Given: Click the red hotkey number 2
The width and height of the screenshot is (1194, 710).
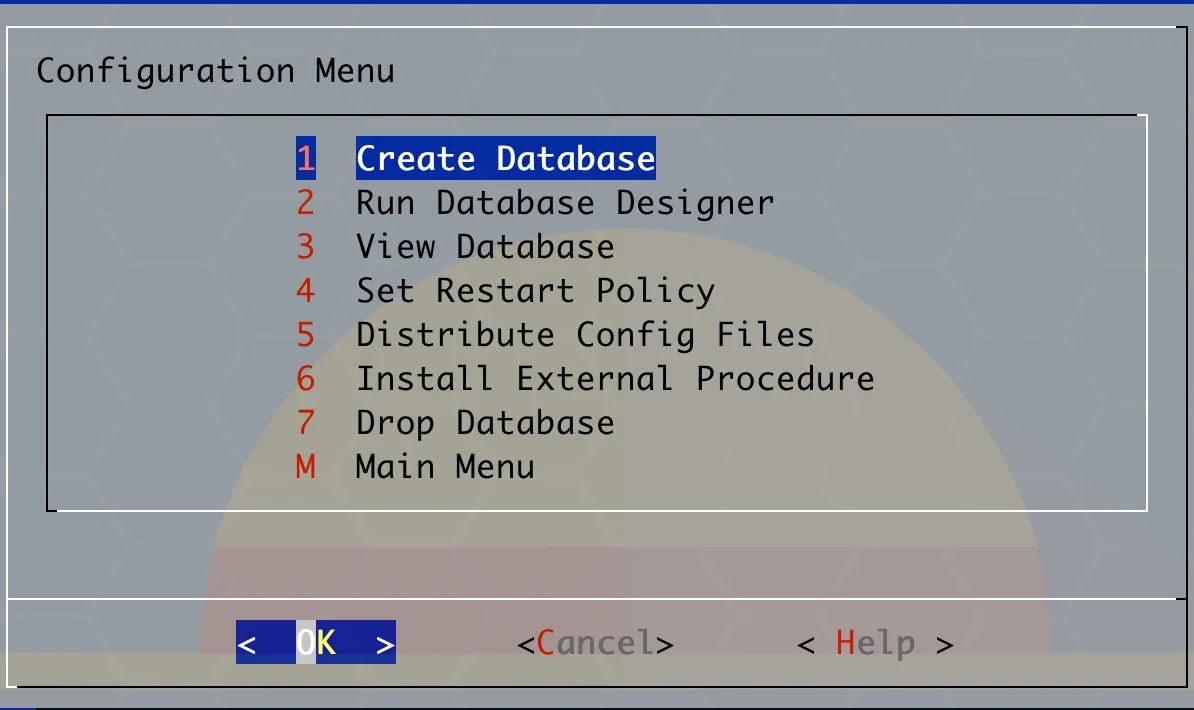Looking at the screenshot, I should click(305, 203).
